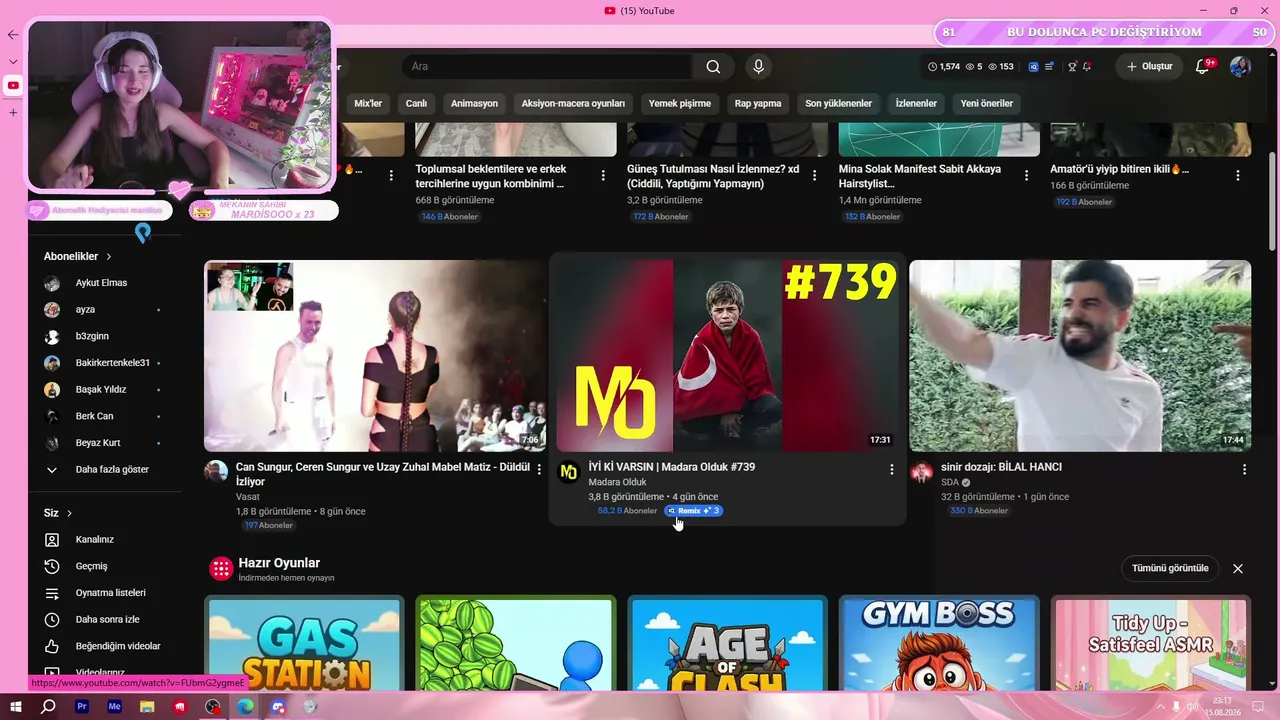Play the Can Sungur Düldül thumbnail
Image resolution: width=1280 pixels, height=720 pixels.
pos(375,356)
